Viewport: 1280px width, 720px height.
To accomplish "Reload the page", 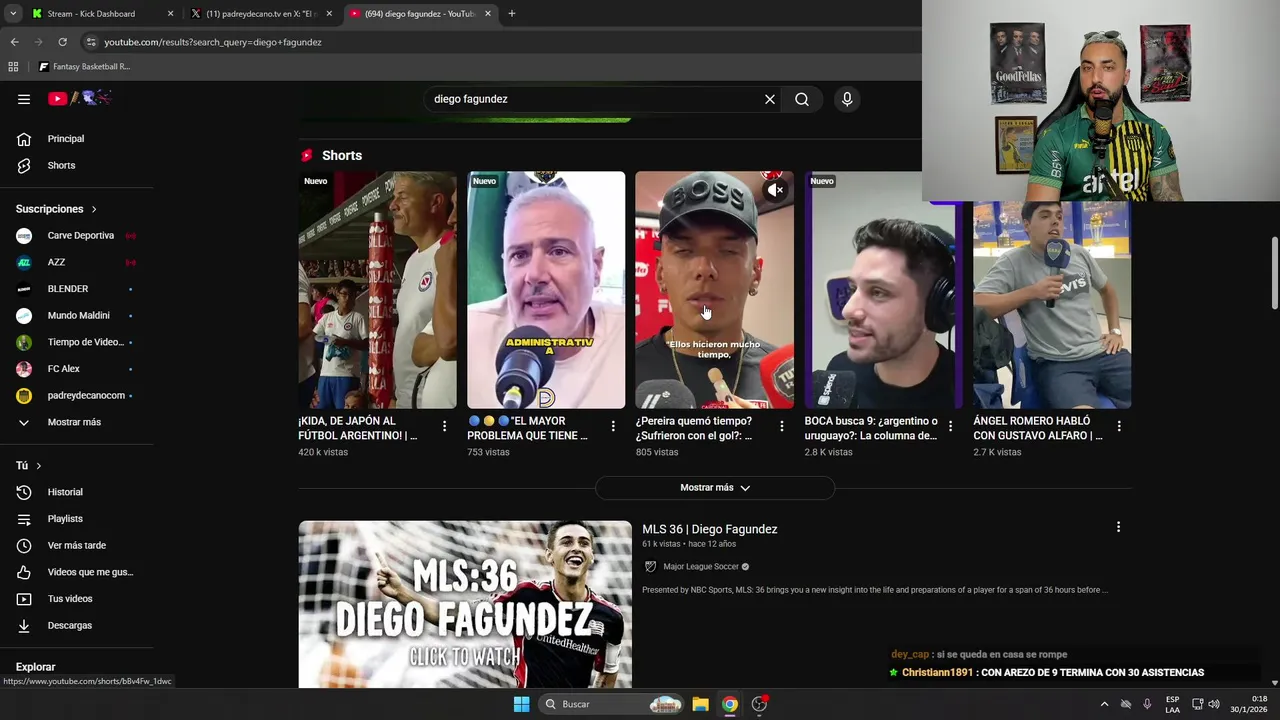I will click(62, 42).
